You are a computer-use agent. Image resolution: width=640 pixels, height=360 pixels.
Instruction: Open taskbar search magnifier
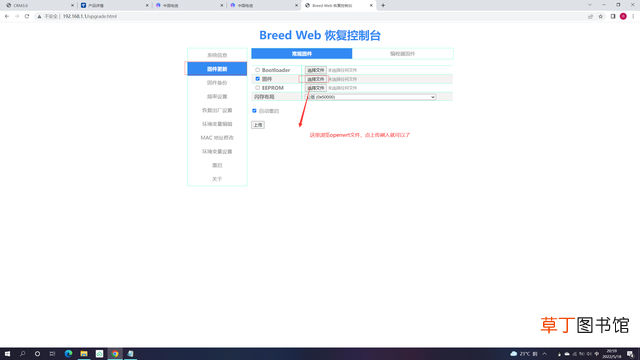click(22, 354)
